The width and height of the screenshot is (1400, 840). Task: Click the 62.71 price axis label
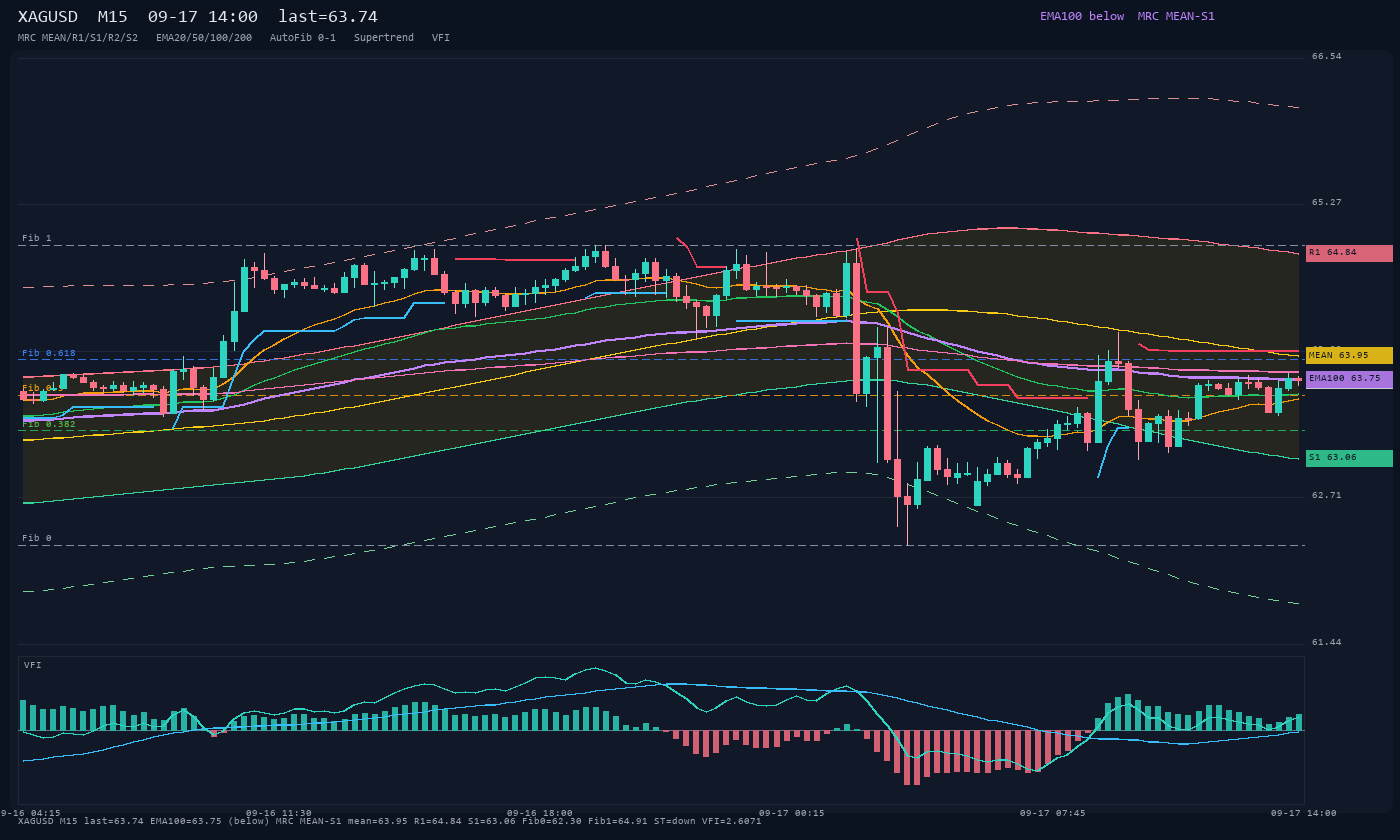coord(1327,495)
